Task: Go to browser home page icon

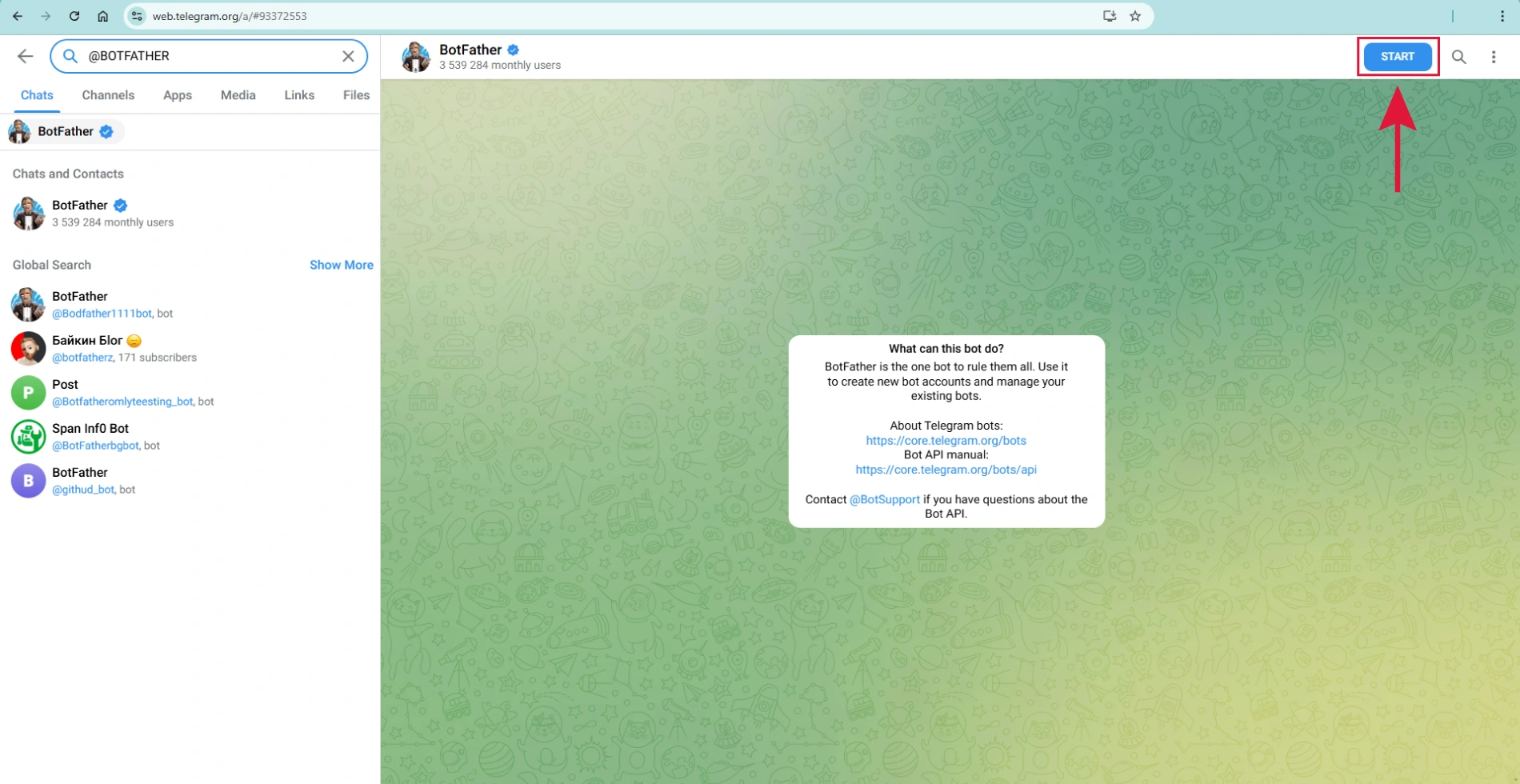Action: (103, 16)
